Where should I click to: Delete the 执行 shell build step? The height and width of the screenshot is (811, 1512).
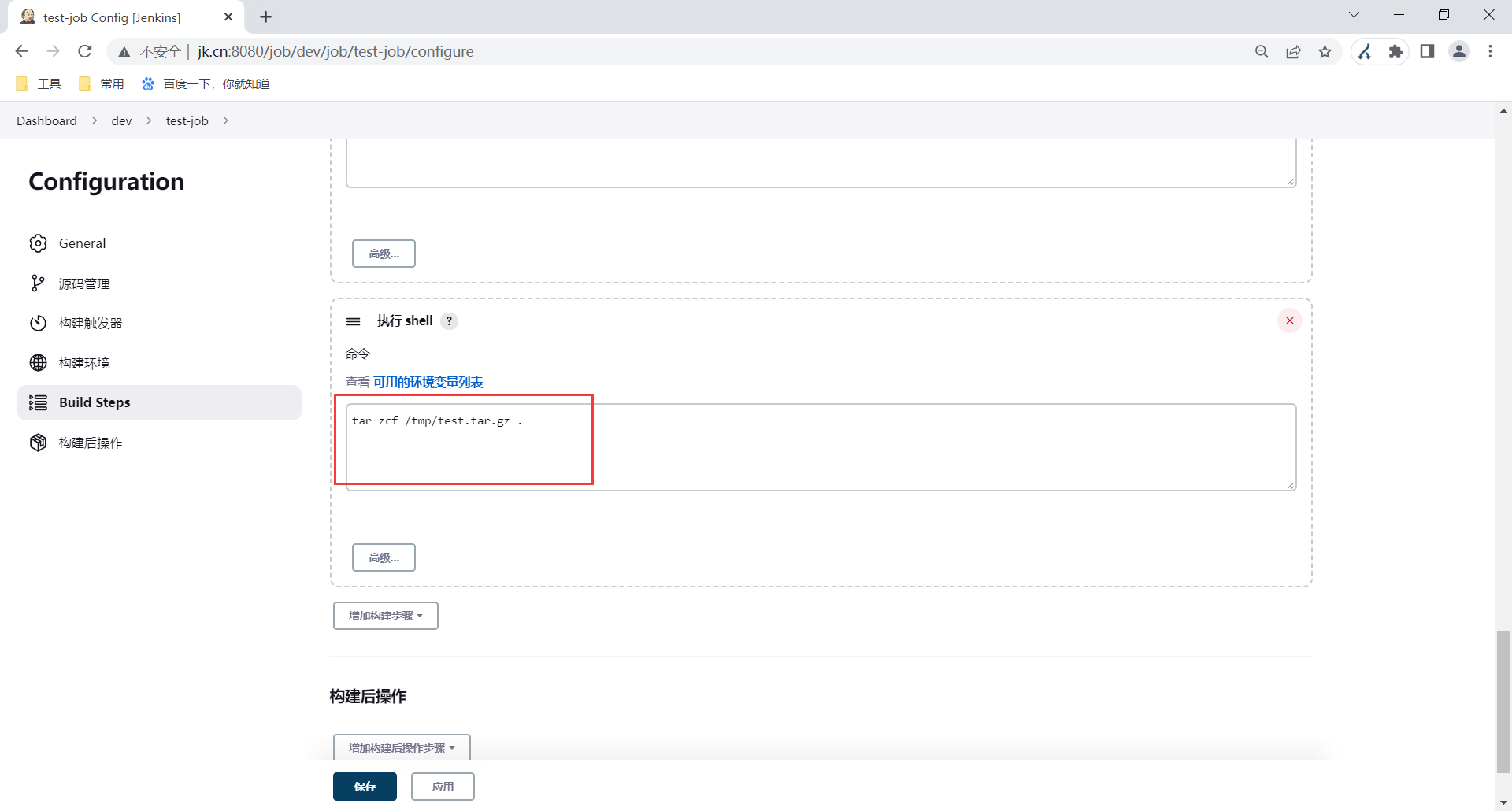1290,320
